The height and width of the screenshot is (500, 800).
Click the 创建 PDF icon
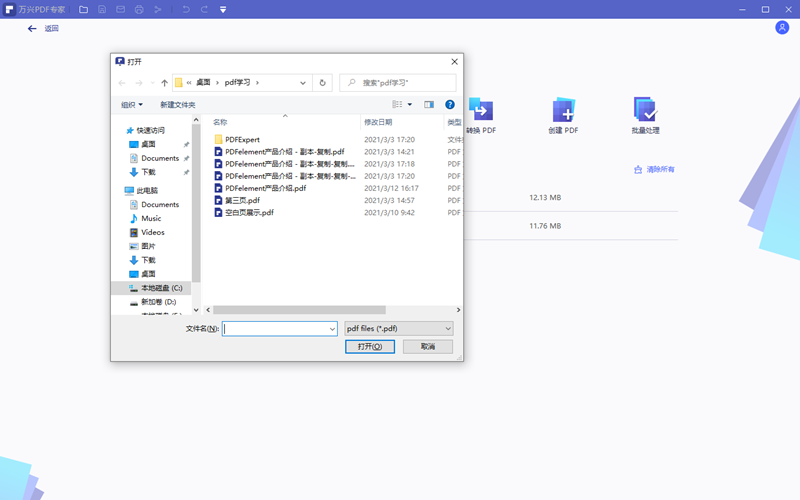tap(562, 111)
